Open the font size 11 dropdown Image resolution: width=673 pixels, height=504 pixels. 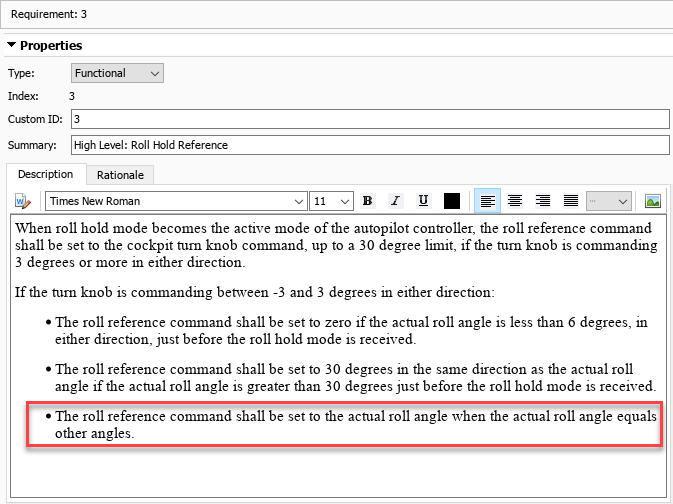pyautogui.click(x=331, y=201)
